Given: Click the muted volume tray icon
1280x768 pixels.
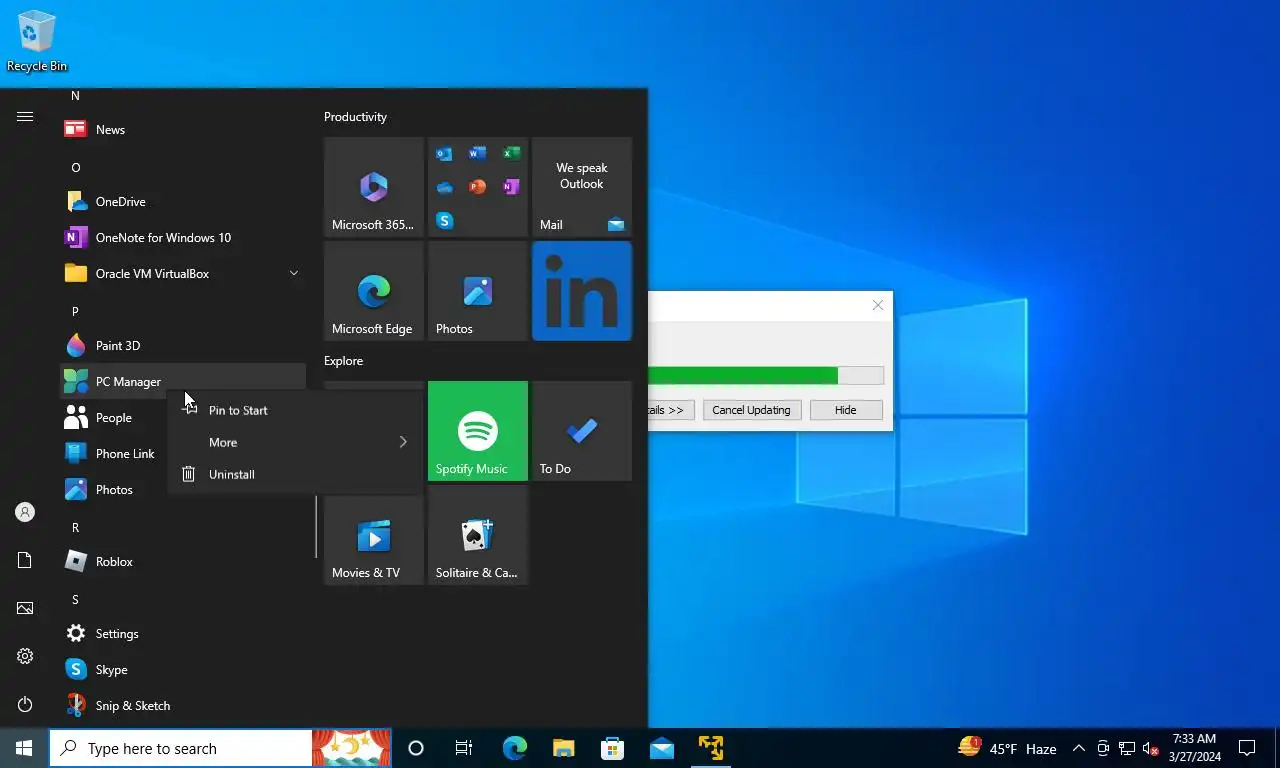Looking at the screenshot, I should coord(1150,748).
